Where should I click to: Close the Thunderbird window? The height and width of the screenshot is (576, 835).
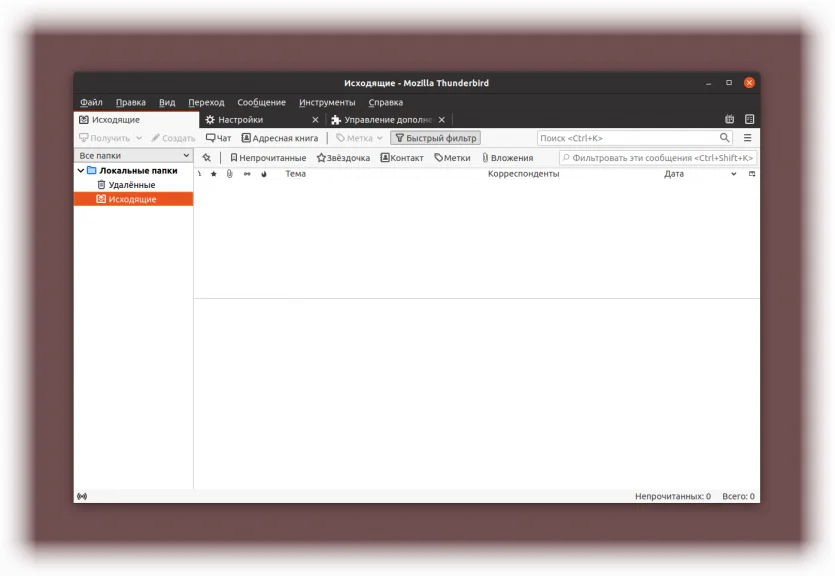pyautogui.click(x=749, y=83)
